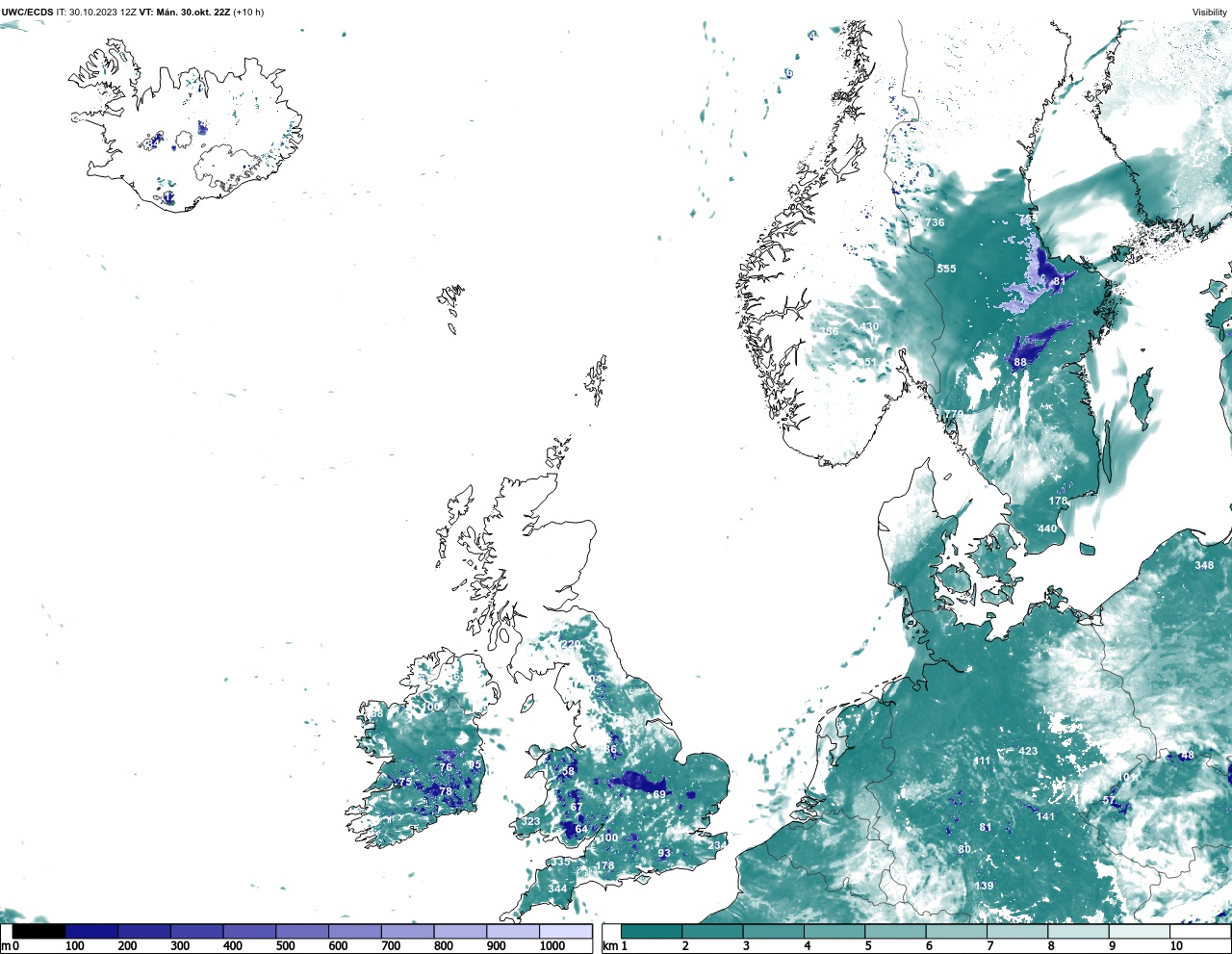The width and height of the screenshot is (1232, 954).
Task: Click the black 0–100 m legend swatch
Action: point(39,931)
